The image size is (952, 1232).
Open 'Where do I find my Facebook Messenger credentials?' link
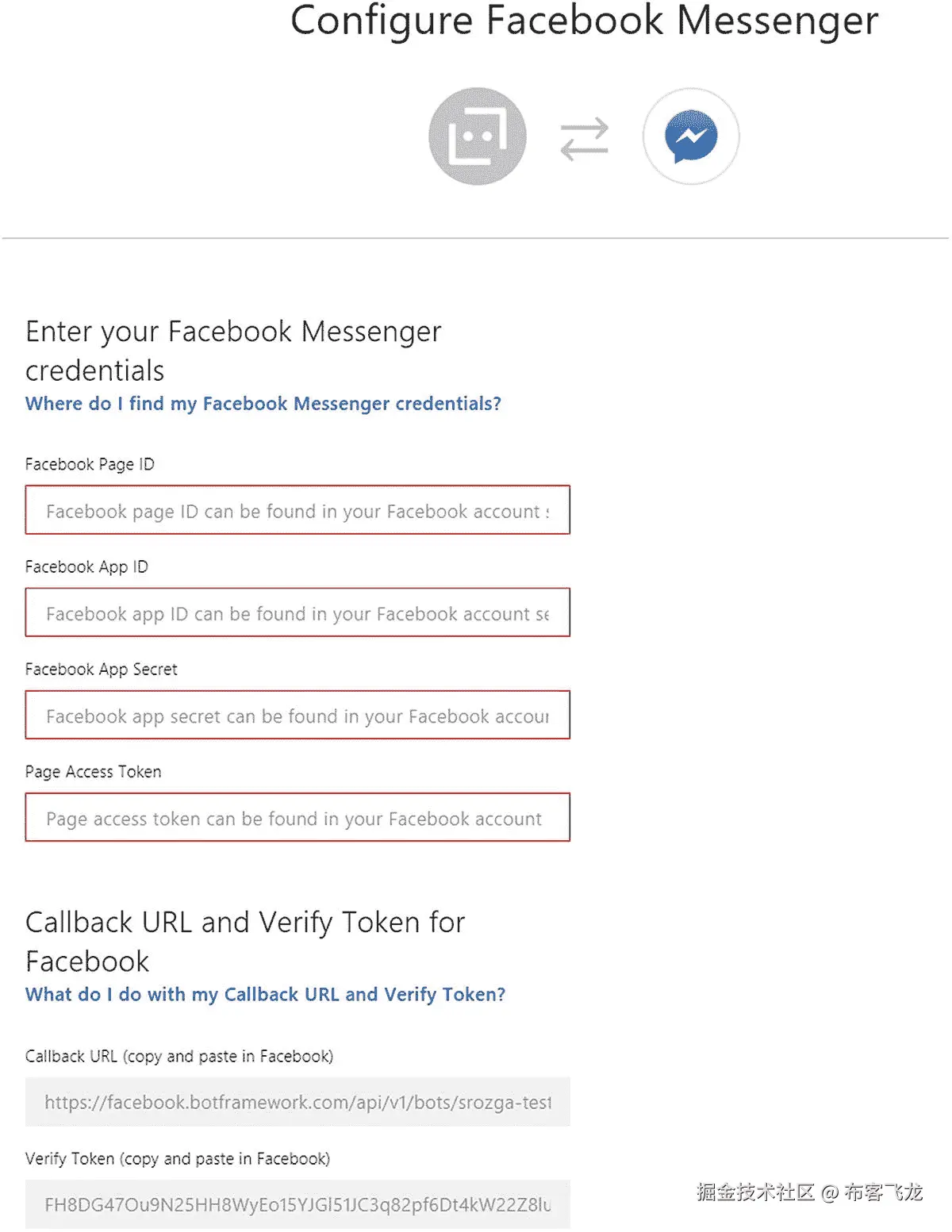tap(263, 404)
